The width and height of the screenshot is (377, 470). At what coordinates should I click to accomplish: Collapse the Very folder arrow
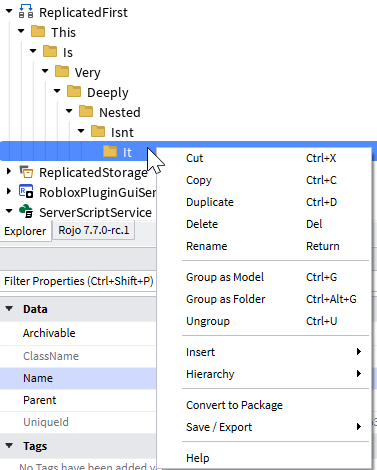[x=45, y=71]
